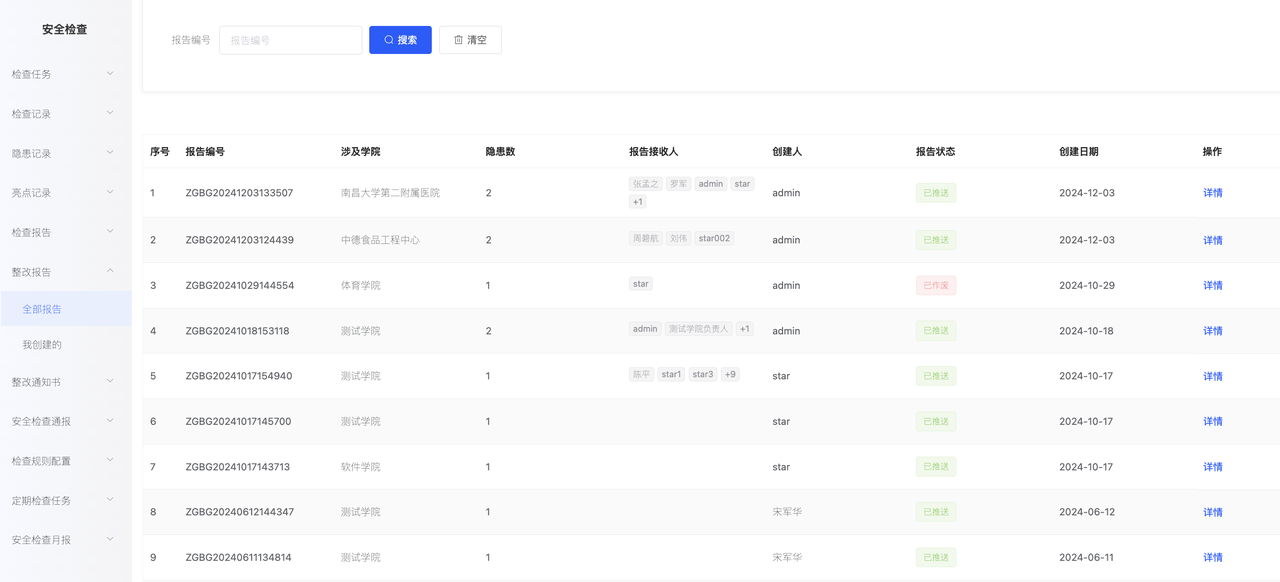The image size is (1280, 582).
Task: Expand the 安全检查通报 menu chevron
Action: (x=110, y=421)
